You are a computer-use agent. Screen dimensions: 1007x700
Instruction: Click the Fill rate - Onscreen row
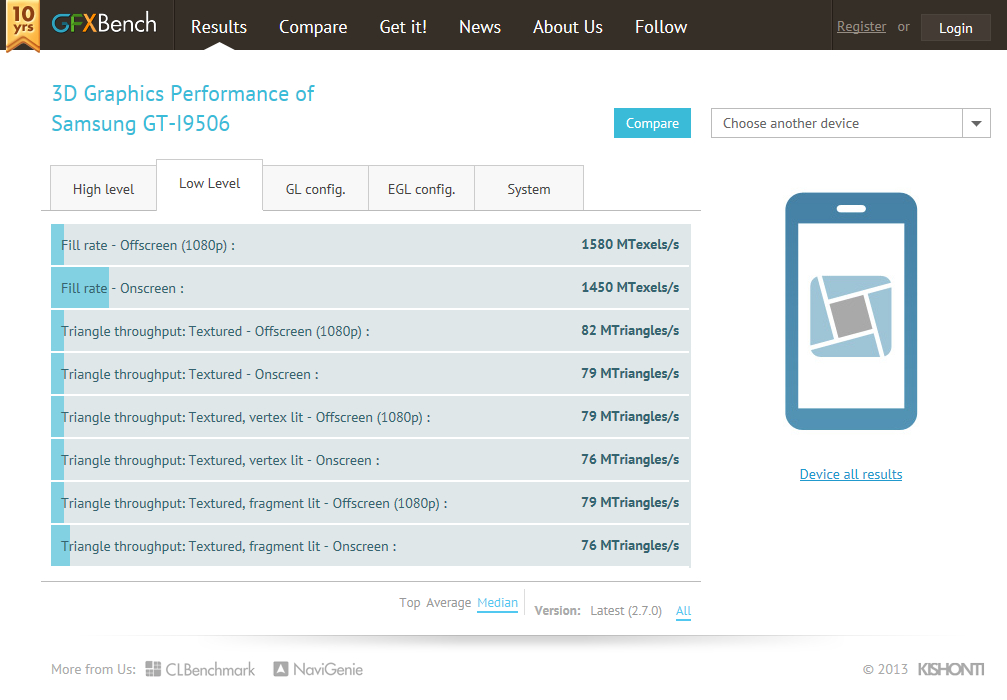click(371, 288)
